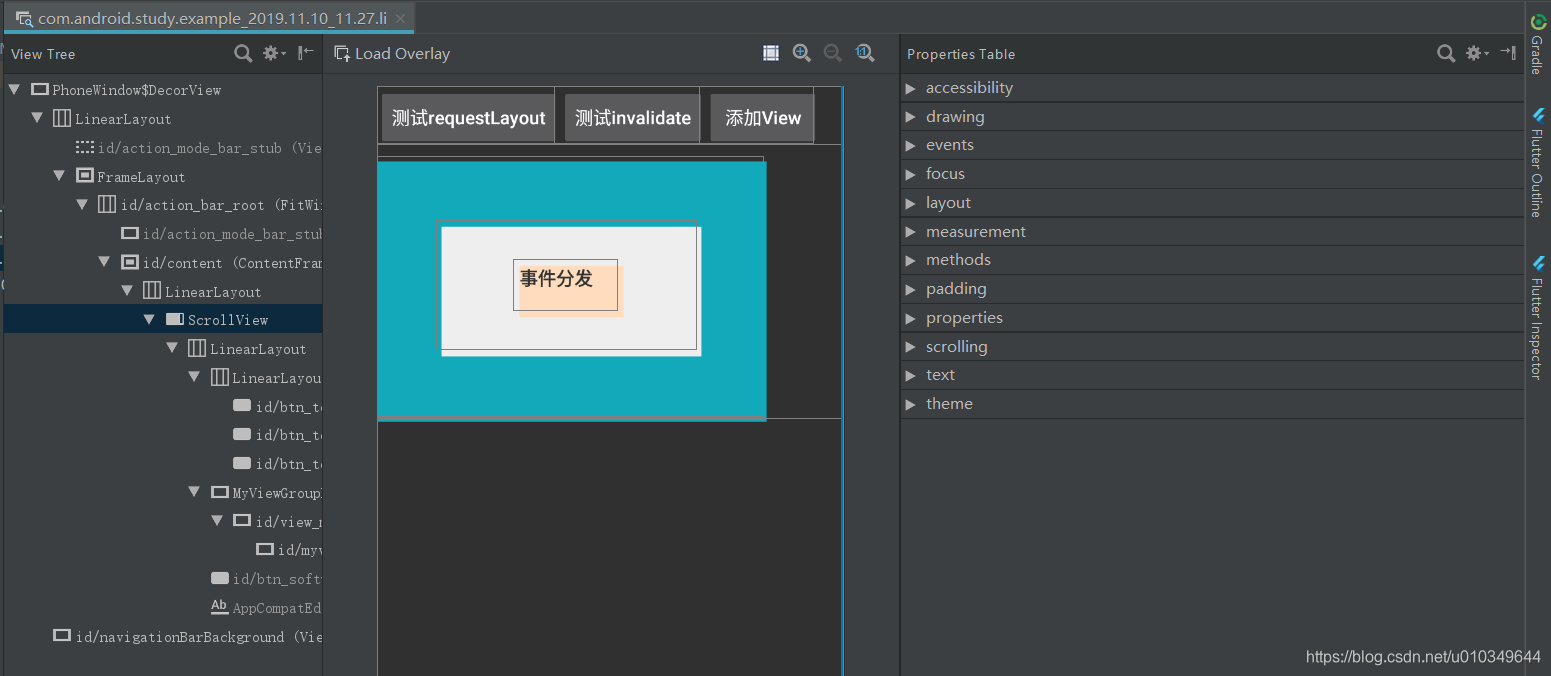Open Properties Table settings gear

coord(1476,53)
